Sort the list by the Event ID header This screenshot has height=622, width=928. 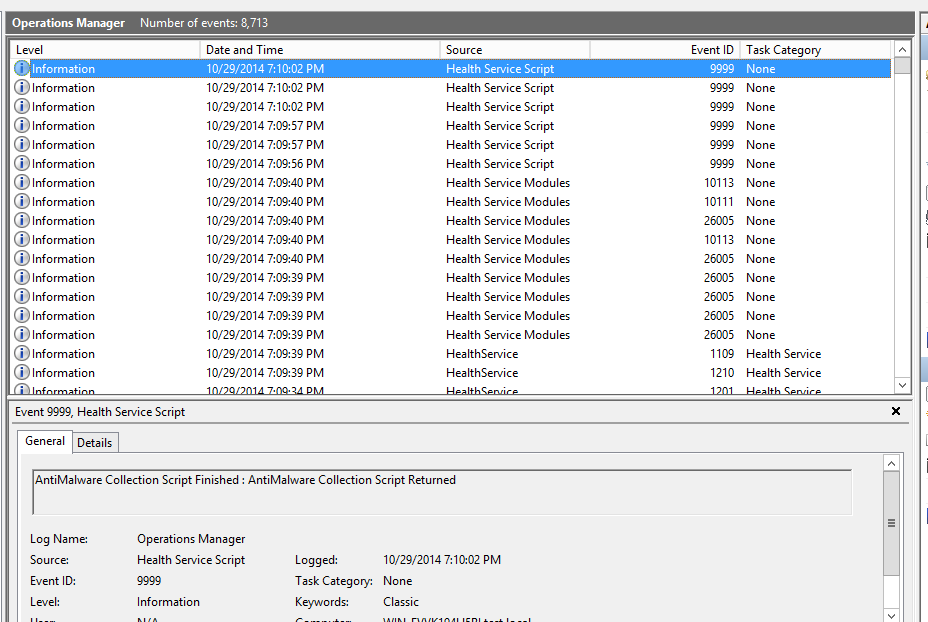665,50
